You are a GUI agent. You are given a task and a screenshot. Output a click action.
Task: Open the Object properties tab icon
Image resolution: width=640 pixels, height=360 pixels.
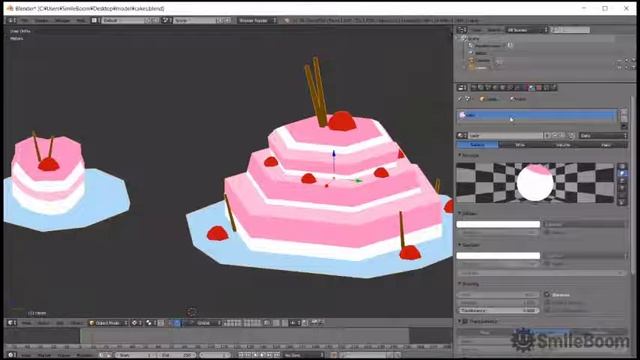coord(503,87)
